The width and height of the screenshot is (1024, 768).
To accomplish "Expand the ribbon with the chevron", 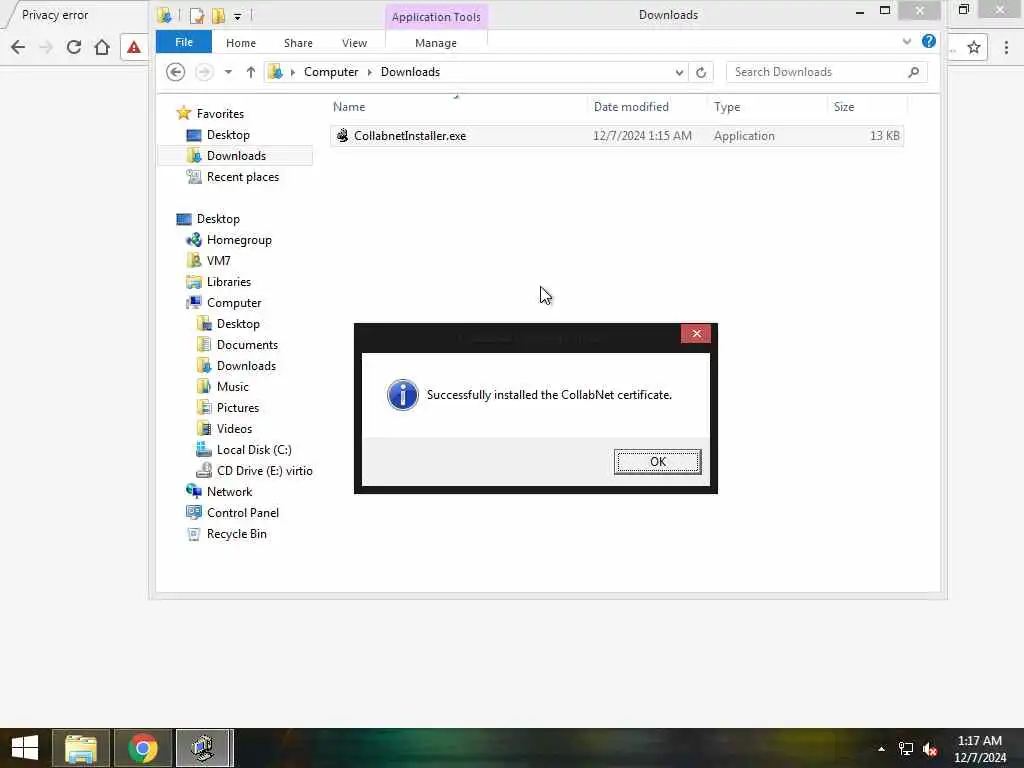I will coord(906,41).
